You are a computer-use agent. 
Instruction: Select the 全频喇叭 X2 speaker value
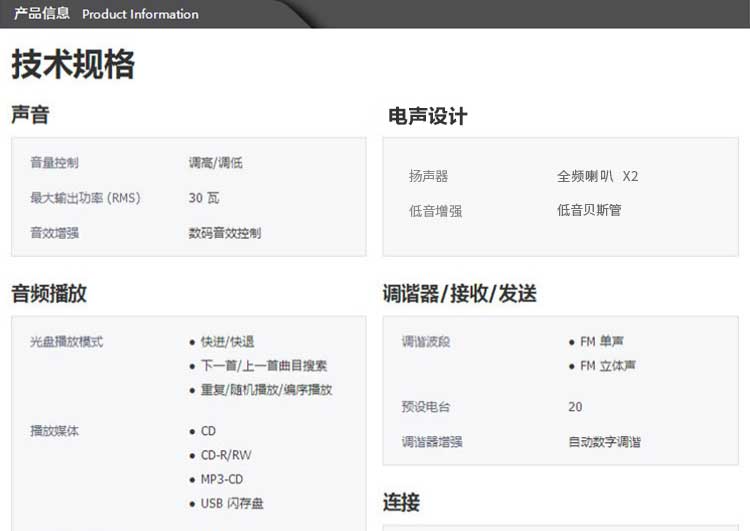pos(597,176)
